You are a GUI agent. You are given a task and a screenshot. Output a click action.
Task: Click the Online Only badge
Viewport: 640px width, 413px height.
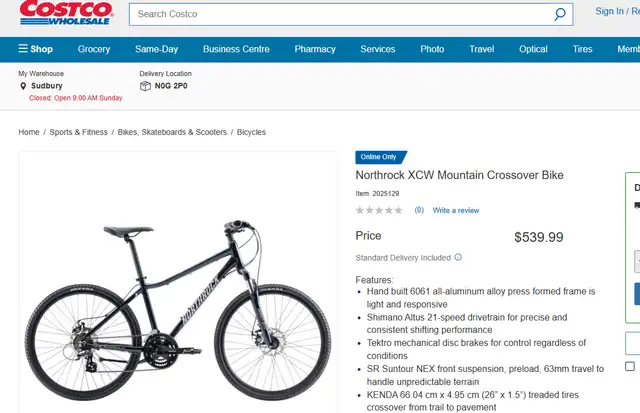tap(381, 157)
